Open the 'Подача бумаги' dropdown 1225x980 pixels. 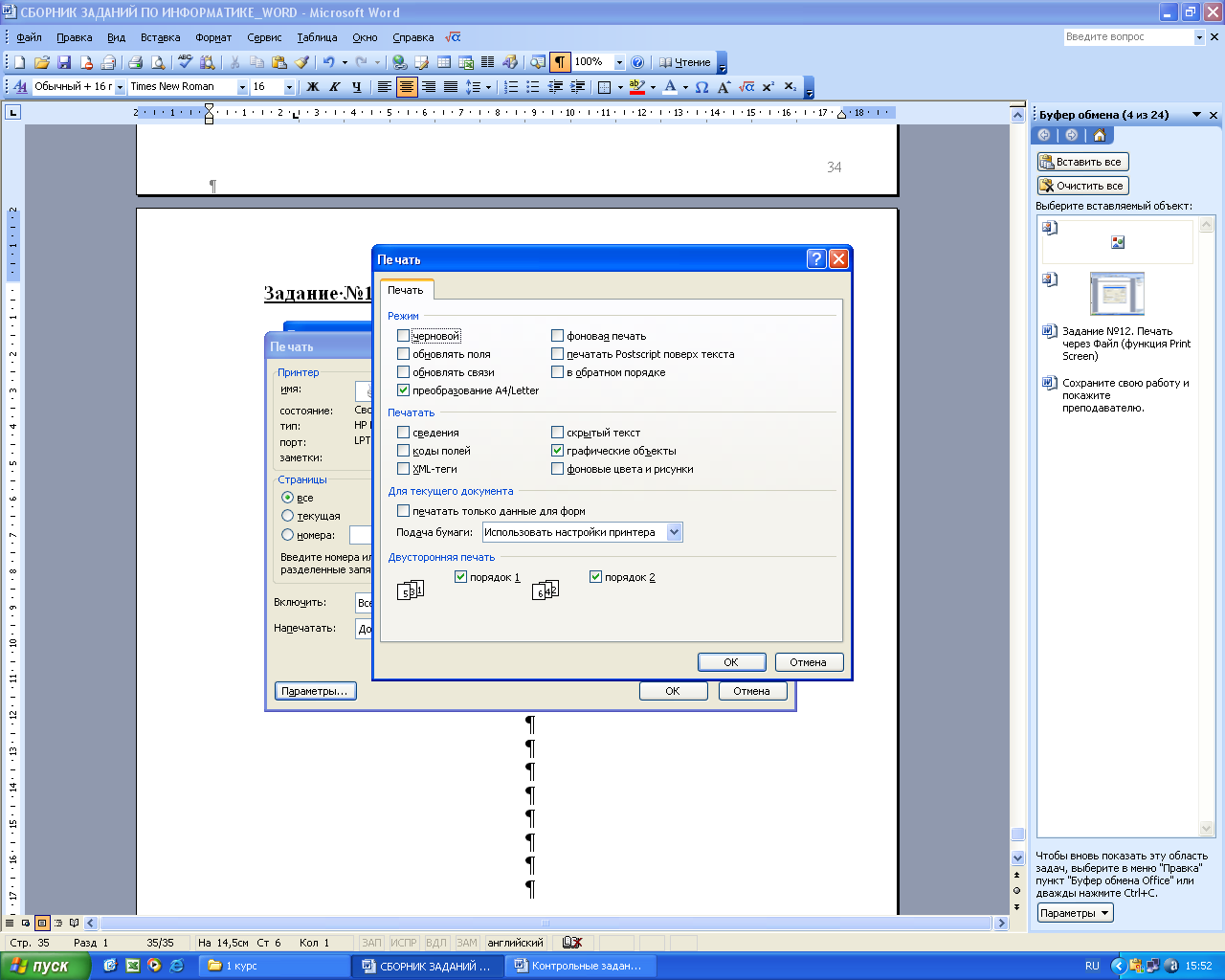tap(674, 532)
